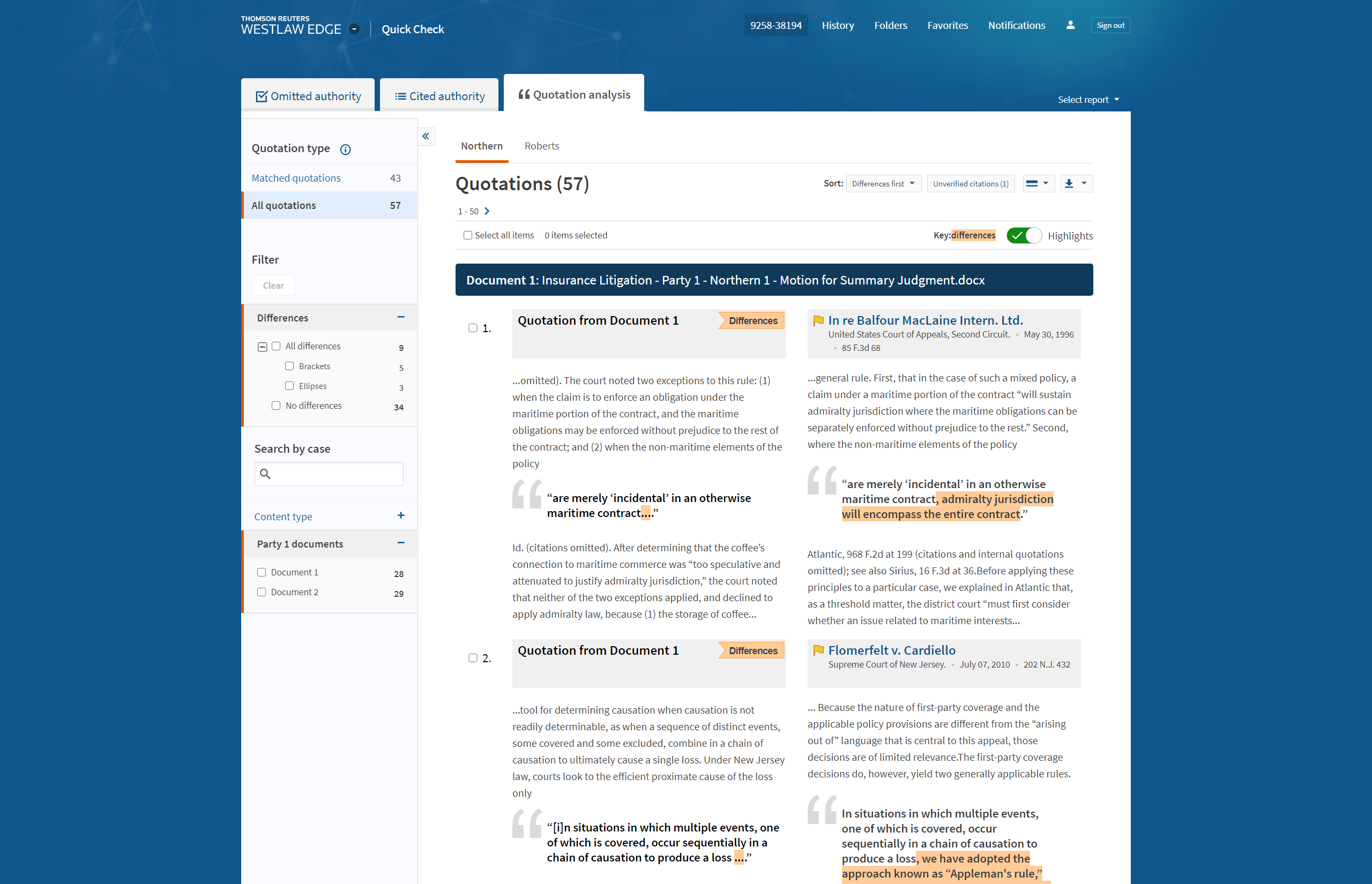Click the user profile icon
1372x884 pixels.
click(1070, 25)
